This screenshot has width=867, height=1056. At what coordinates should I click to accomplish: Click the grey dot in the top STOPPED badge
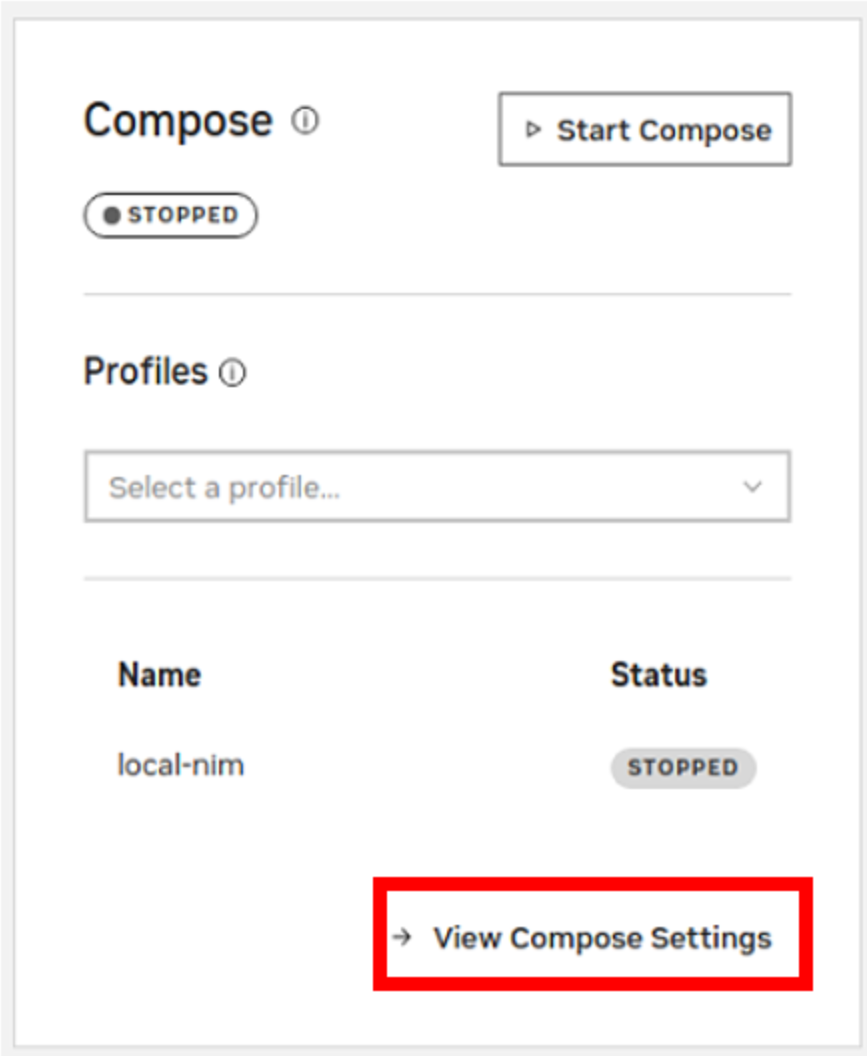tap(112, 216)
